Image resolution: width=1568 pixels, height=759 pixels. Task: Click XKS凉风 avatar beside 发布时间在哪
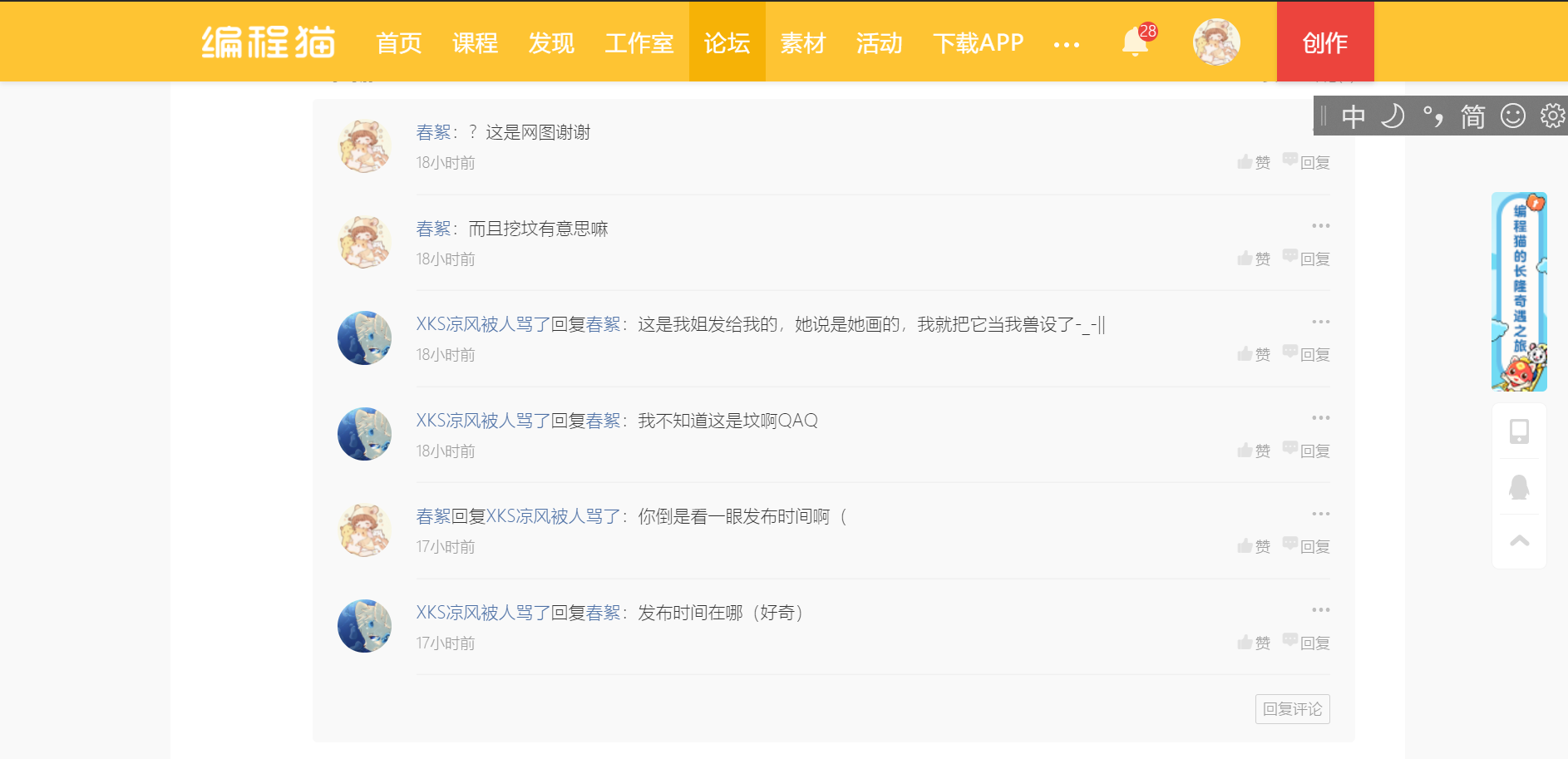point(364,626)
